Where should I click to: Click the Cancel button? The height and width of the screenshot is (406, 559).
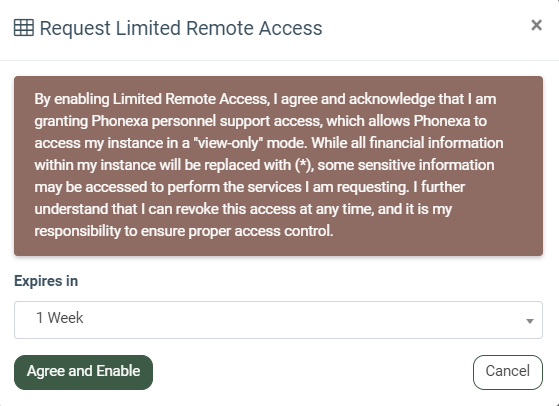point(508,372)
